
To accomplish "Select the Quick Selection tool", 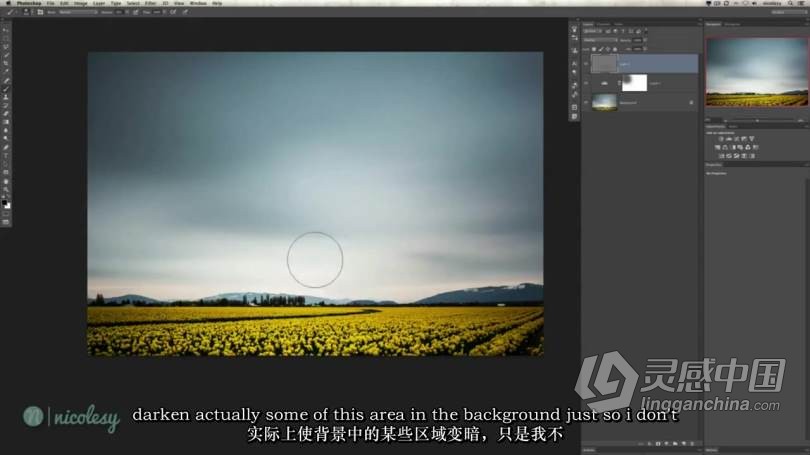I will click(6, 55).
